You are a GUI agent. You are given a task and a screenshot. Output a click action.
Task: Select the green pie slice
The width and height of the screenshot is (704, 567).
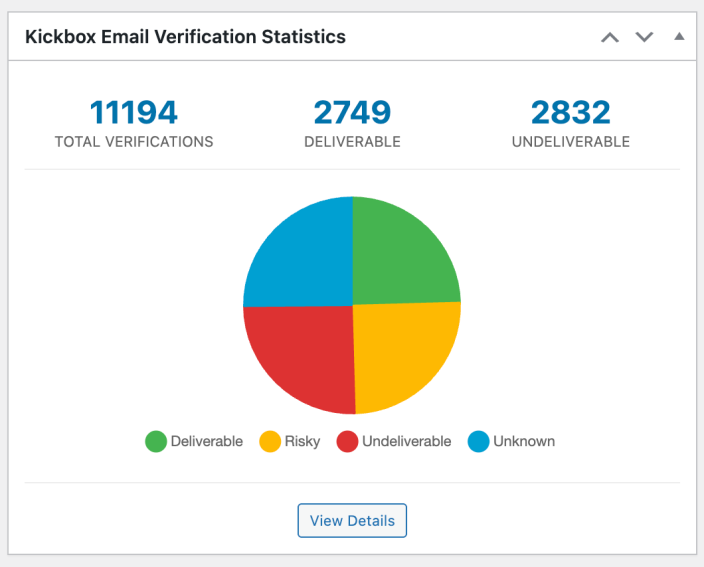pos(397,260)
